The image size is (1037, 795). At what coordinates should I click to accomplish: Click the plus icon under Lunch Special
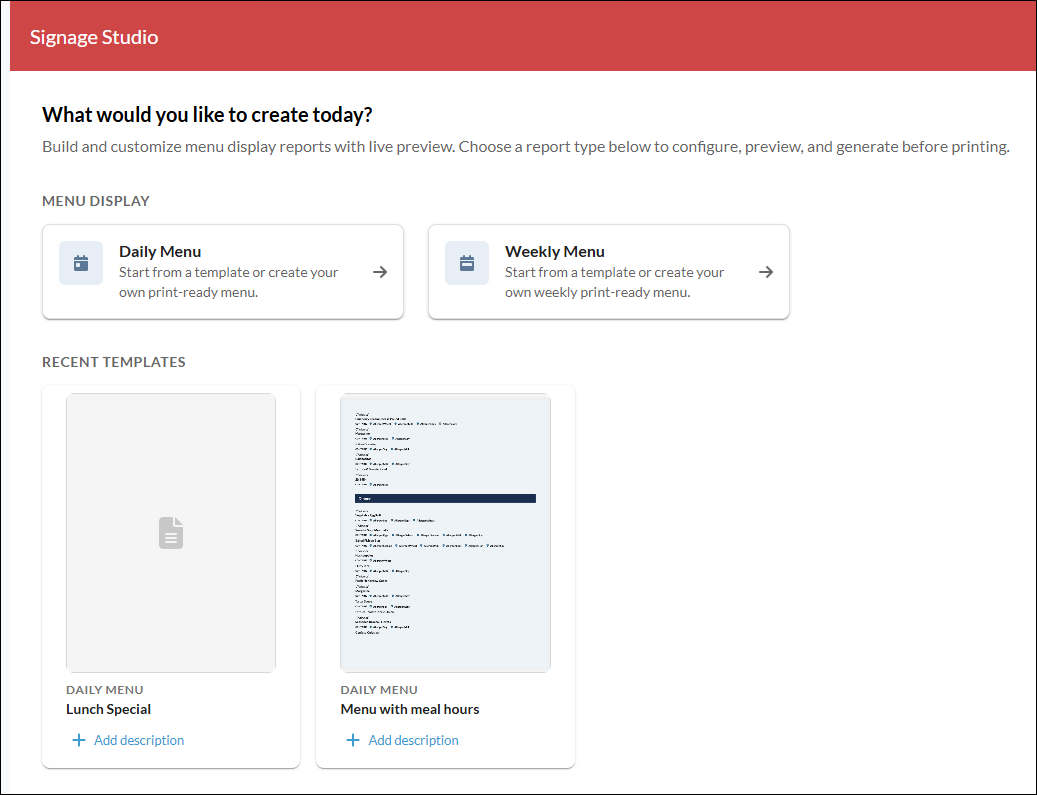[79, 740]
